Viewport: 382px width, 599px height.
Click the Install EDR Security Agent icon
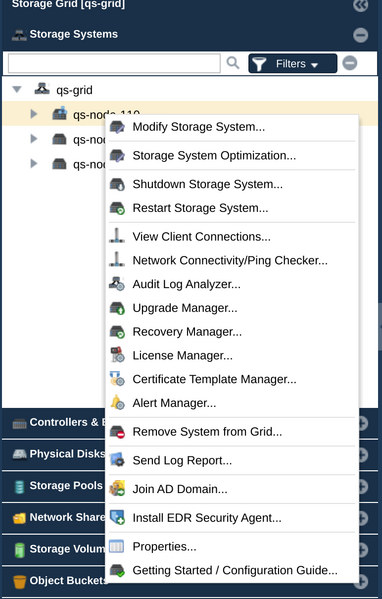pyautogui.click(x=117, y=517)
